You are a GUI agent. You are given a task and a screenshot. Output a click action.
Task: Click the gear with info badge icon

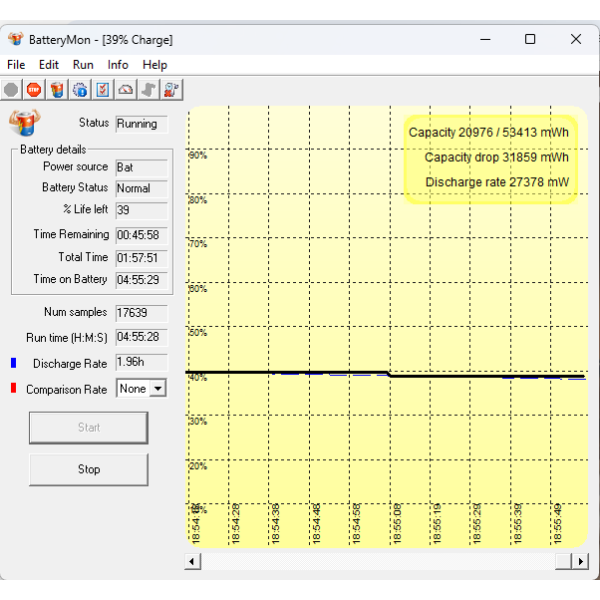coord(80,90)
